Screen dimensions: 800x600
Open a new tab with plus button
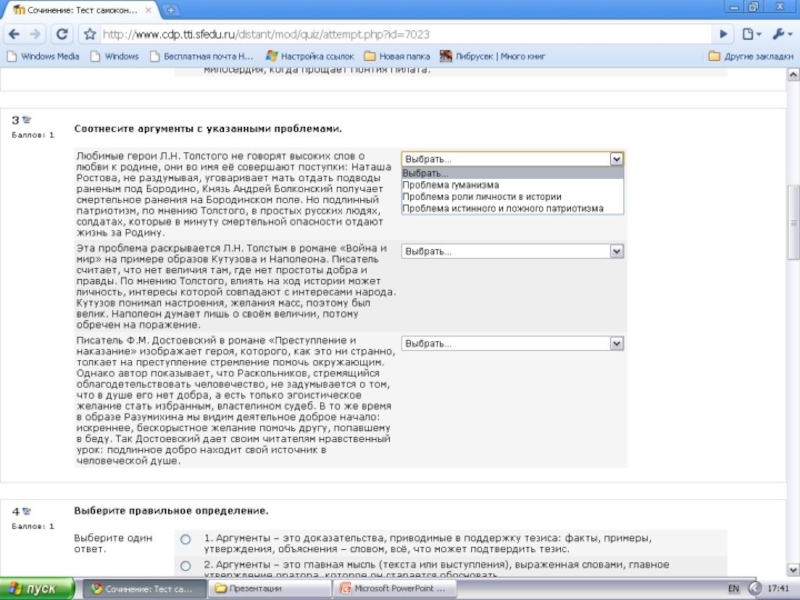coord(172,9)
